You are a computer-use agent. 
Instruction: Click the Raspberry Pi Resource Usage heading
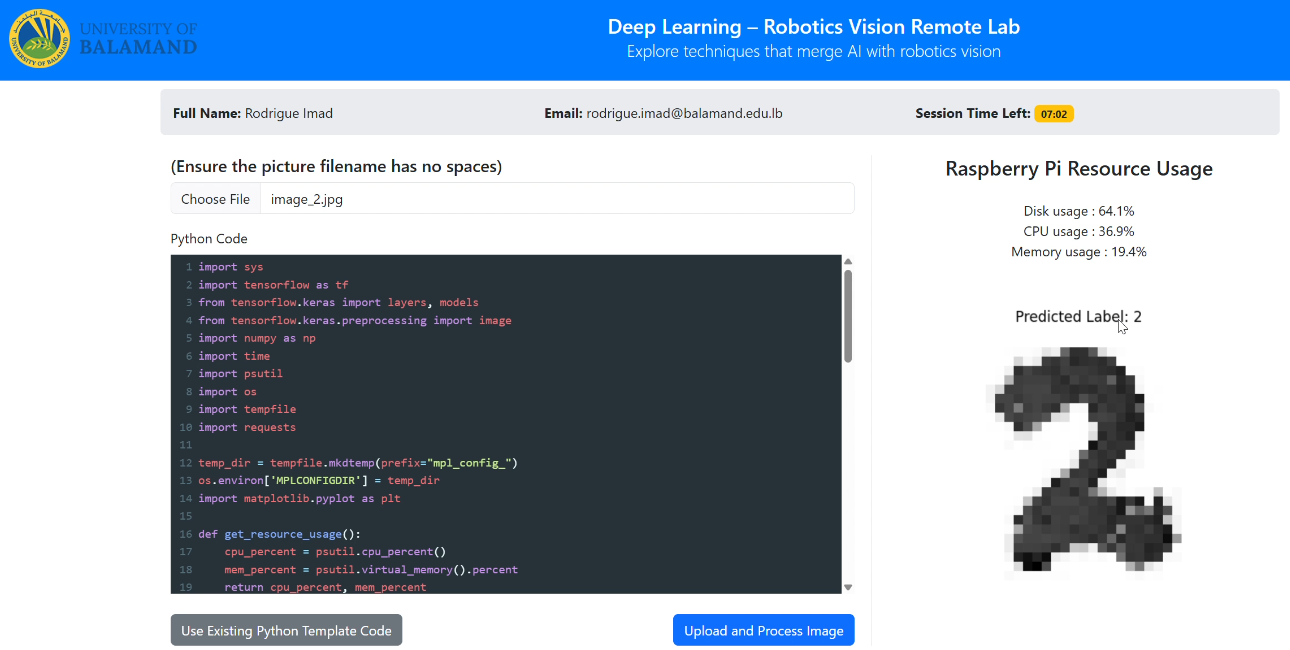[1078, 168]
